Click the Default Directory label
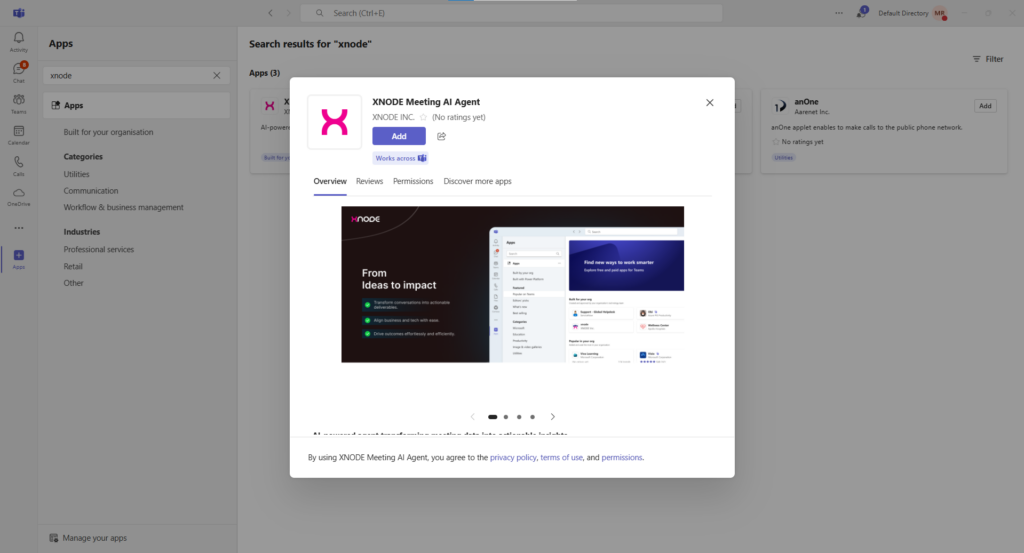This screenshot has height=553, width=1024. [903, 13]
